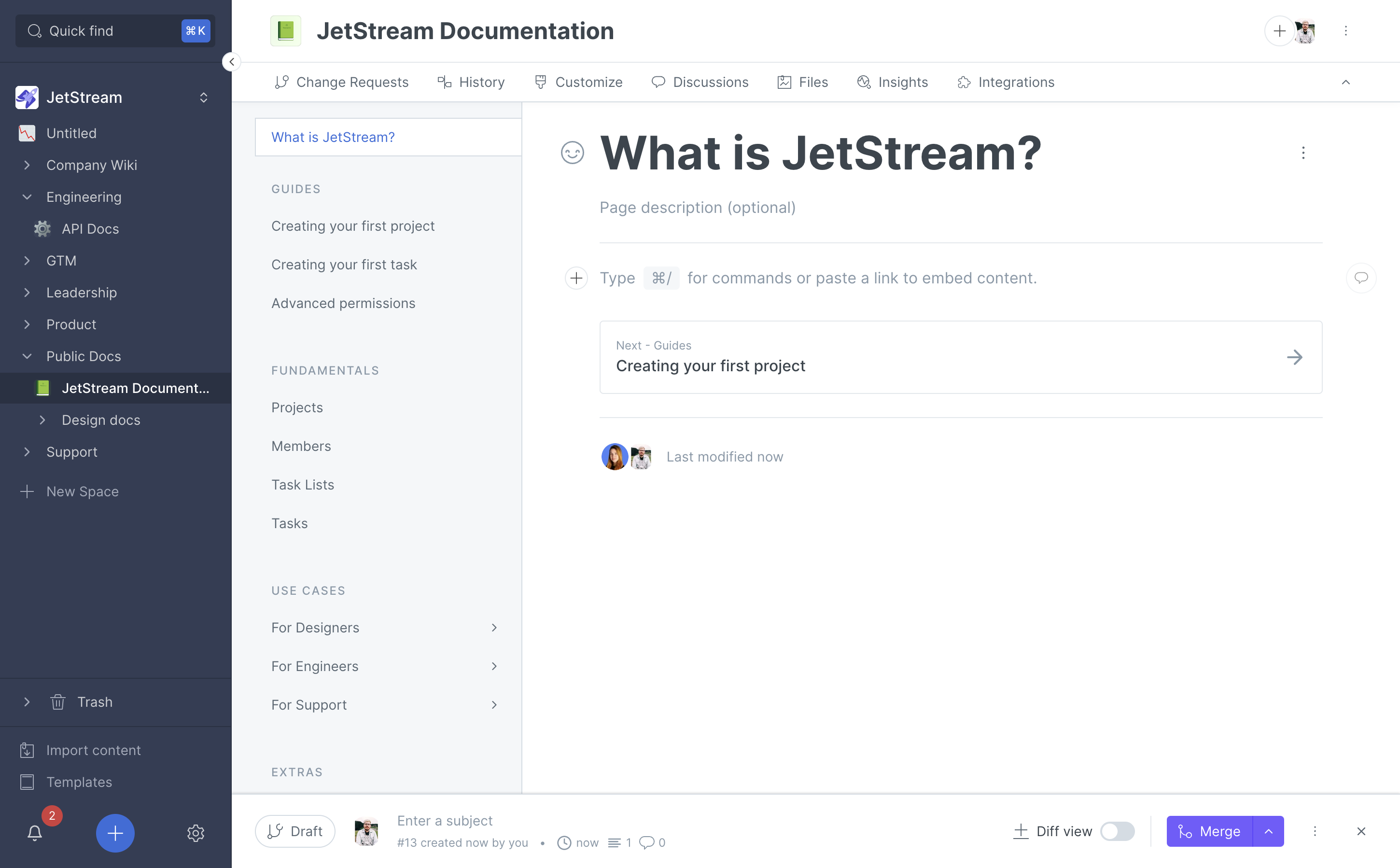The width and height of the screenshot is (1400, 868).
Task: Click the user avatar in the header
Action: coord(1305,31)
